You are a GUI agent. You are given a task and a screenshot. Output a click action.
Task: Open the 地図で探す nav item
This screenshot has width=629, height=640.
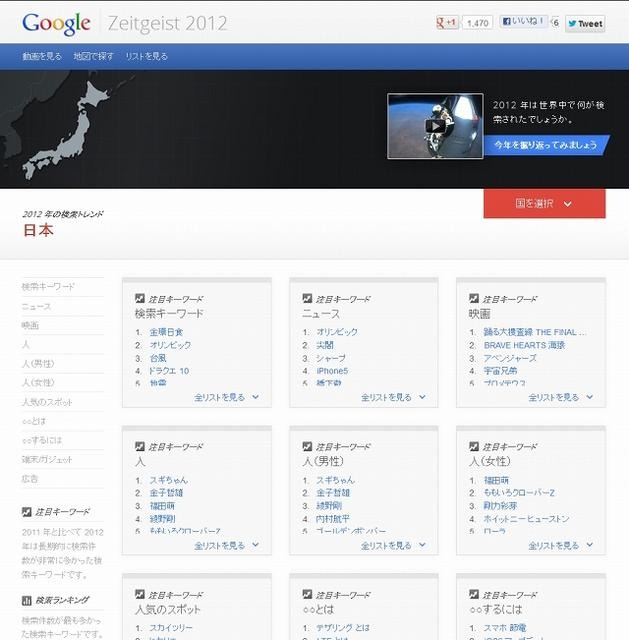tap(93, 56)
